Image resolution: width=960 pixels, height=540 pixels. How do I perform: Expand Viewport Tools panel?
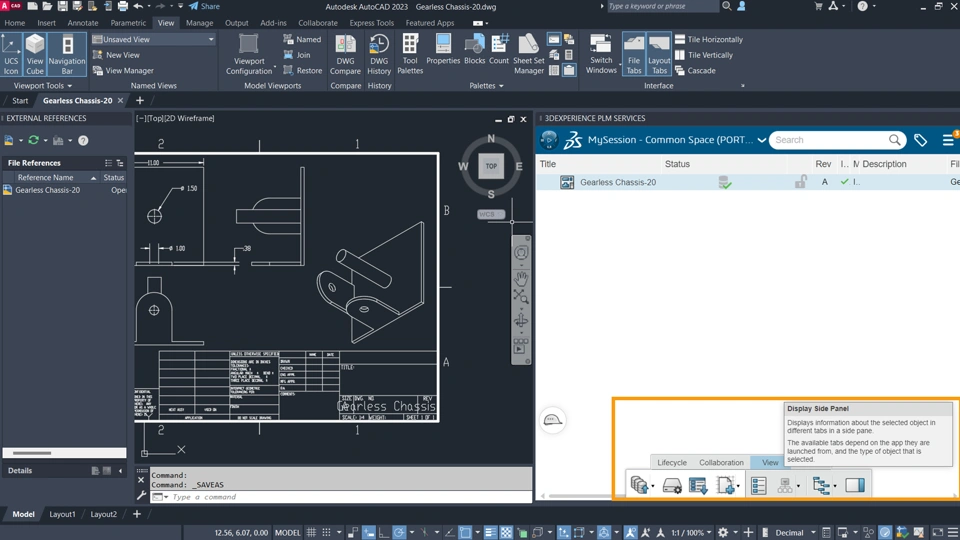click(42, 86)
